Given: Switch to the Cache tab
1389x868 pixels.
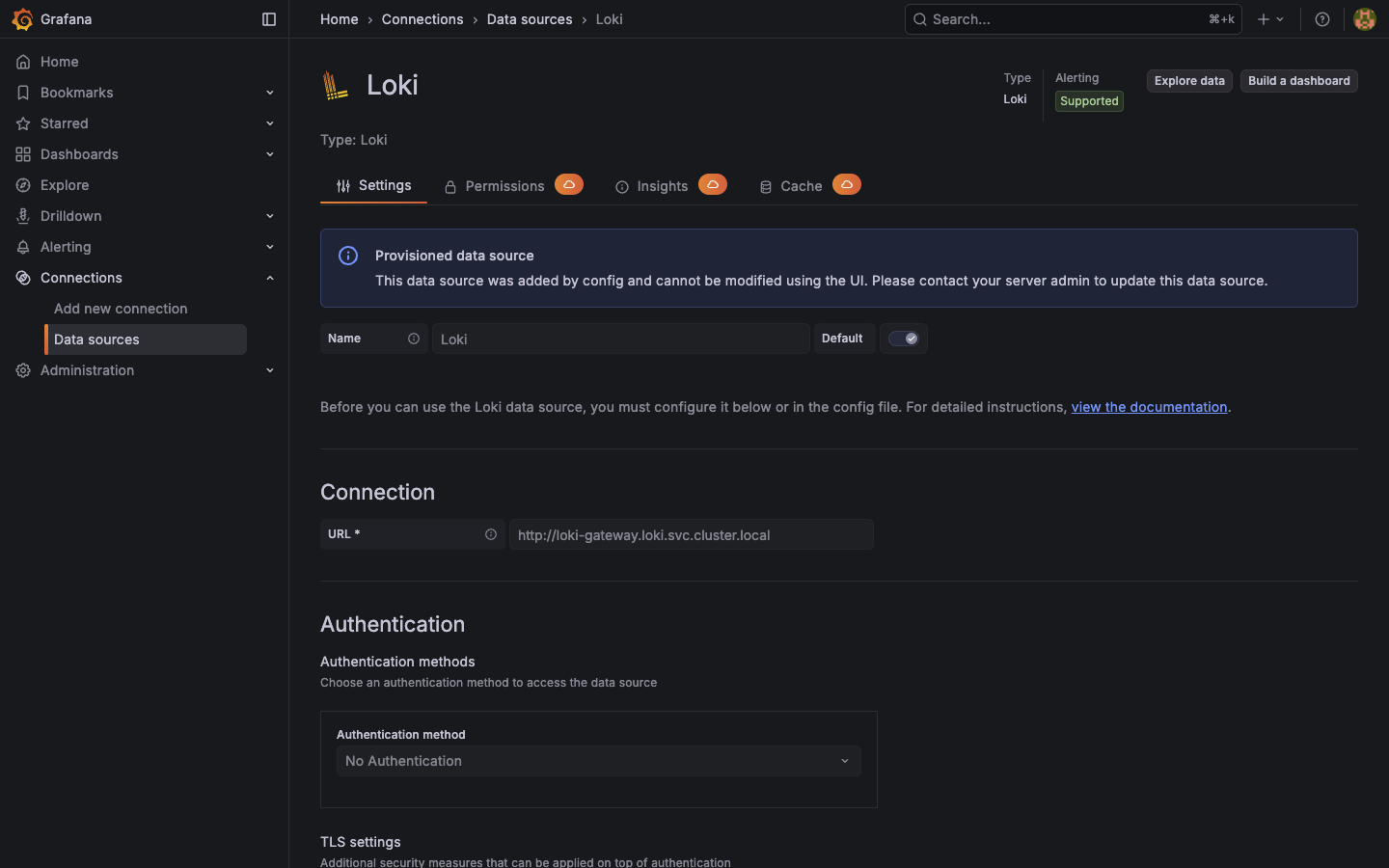Looking at the screenshot, I should pos(810,185).
